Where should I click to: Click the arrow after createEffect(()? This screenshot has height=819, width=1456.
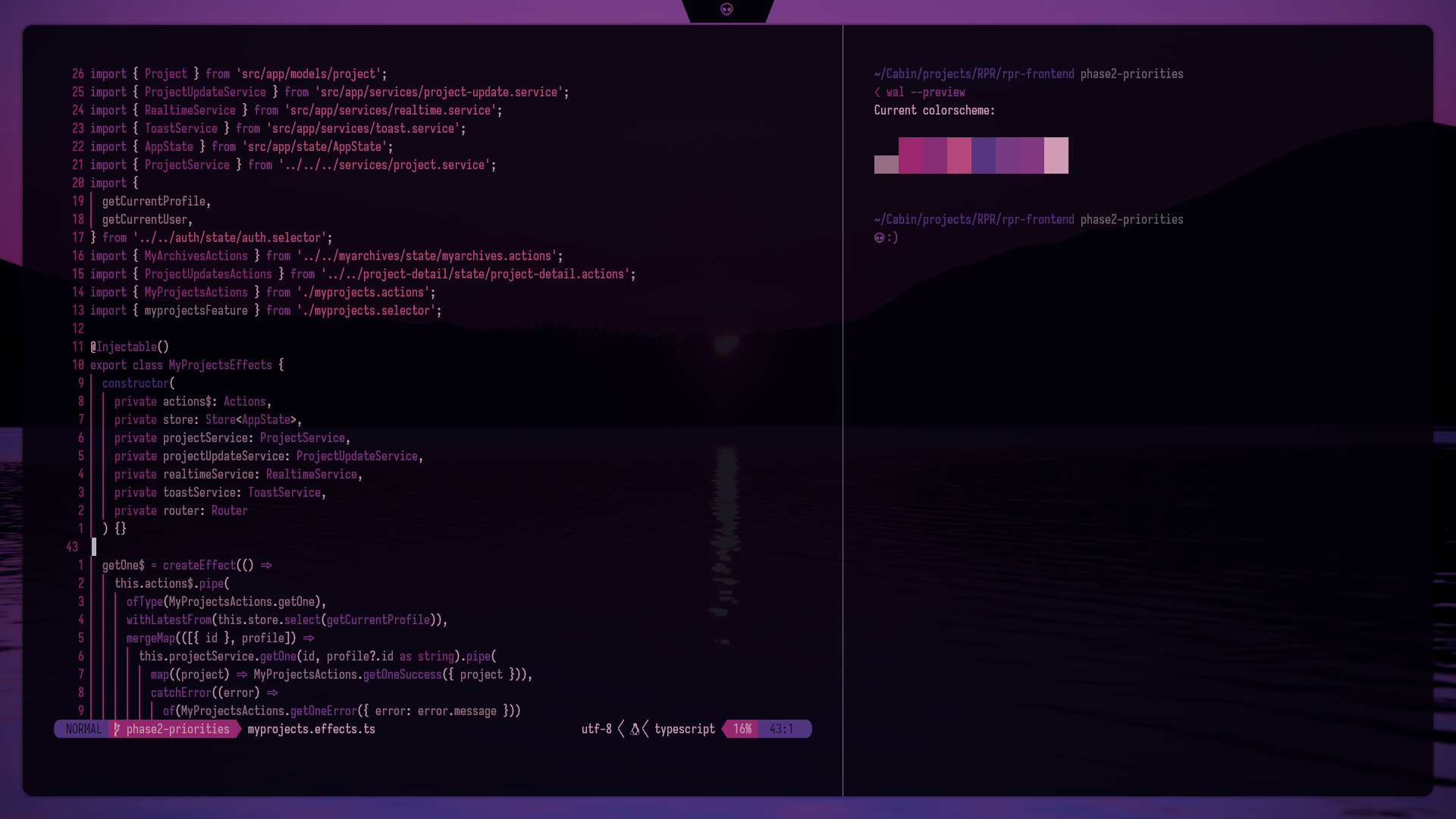pos(266,566)
